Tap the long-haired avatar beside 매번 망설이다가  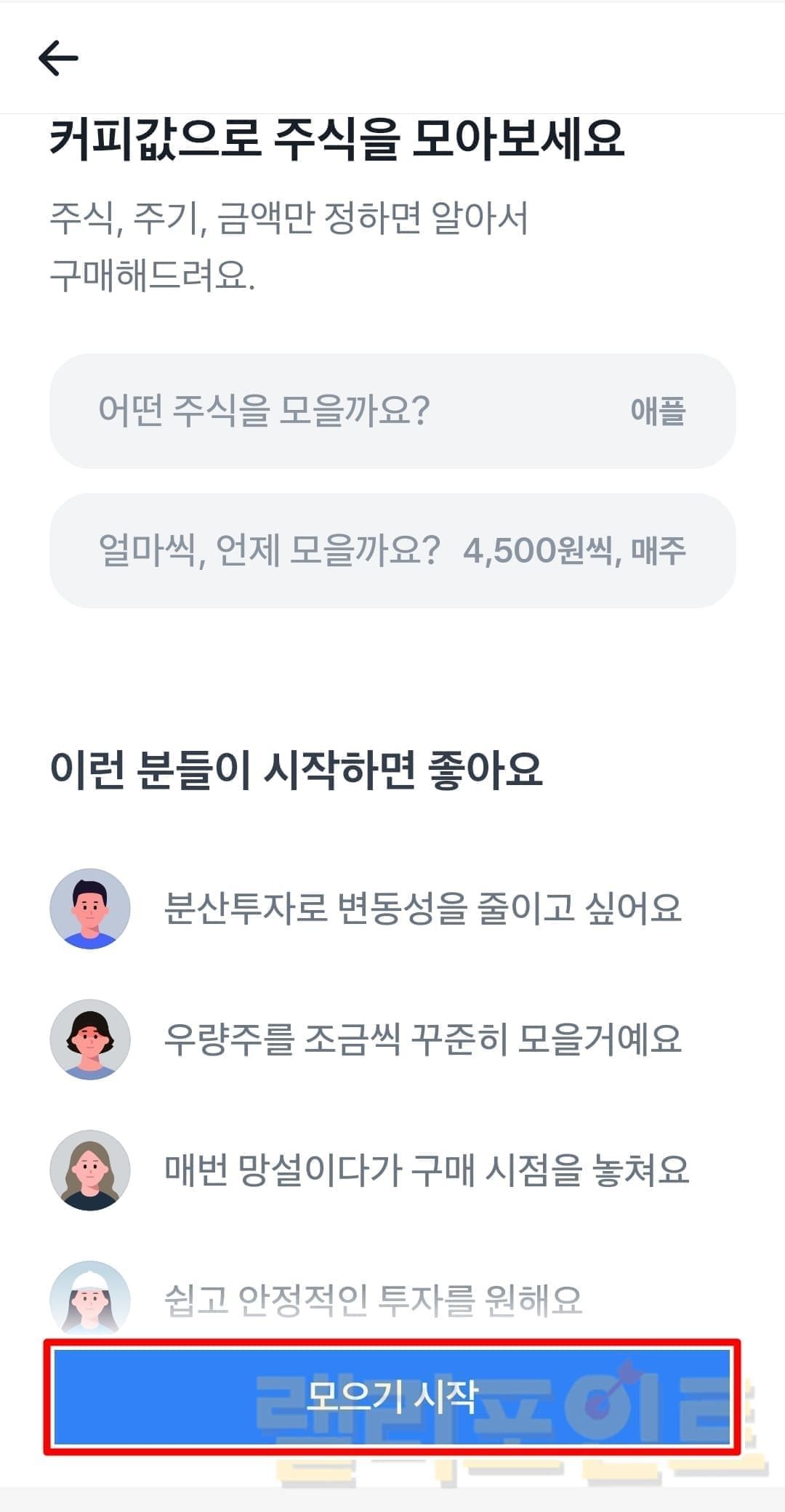click(90, 1170)
